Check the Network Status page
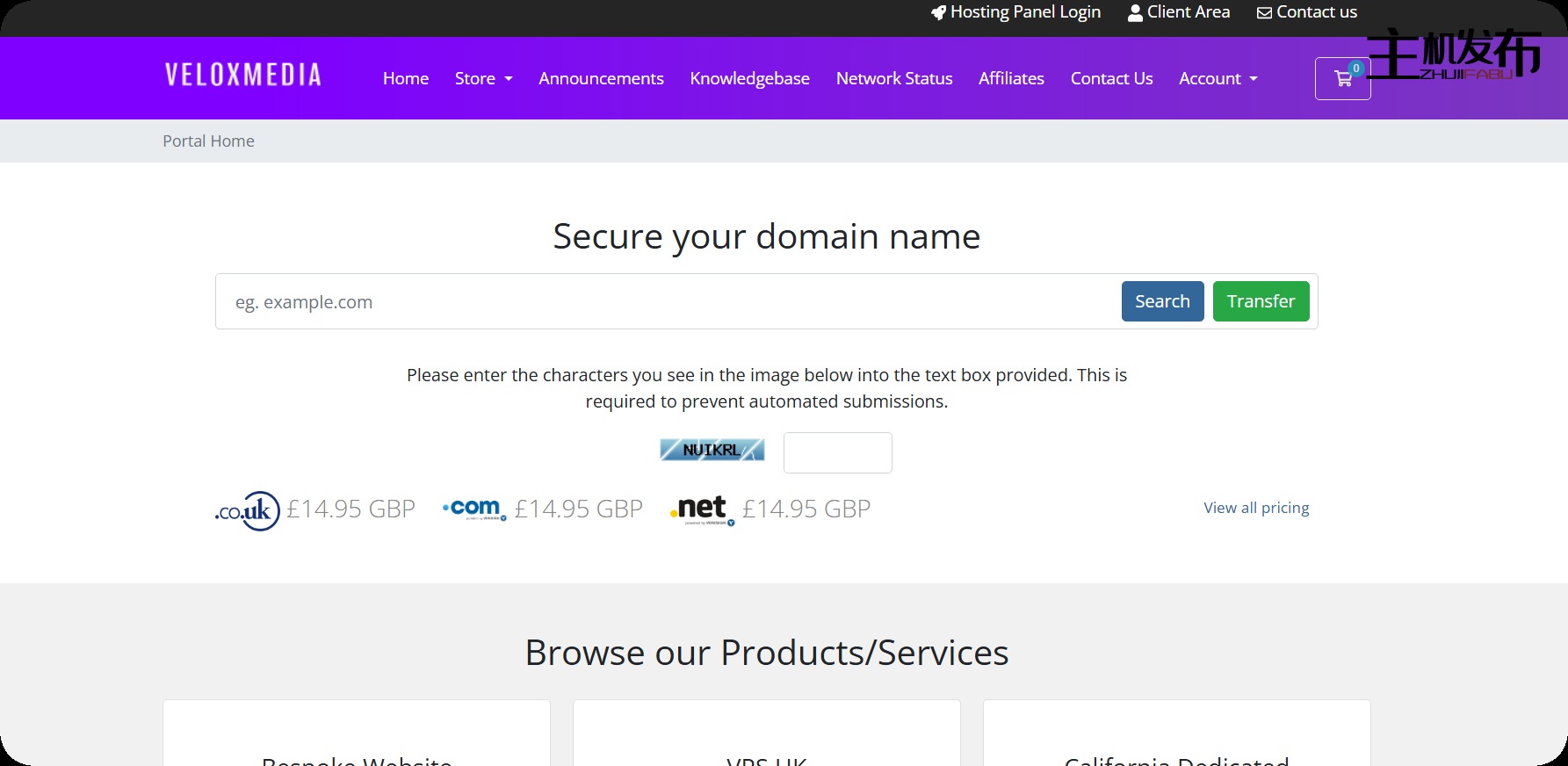This screenshot has height=766, width=1568. [x=894, y=79]
